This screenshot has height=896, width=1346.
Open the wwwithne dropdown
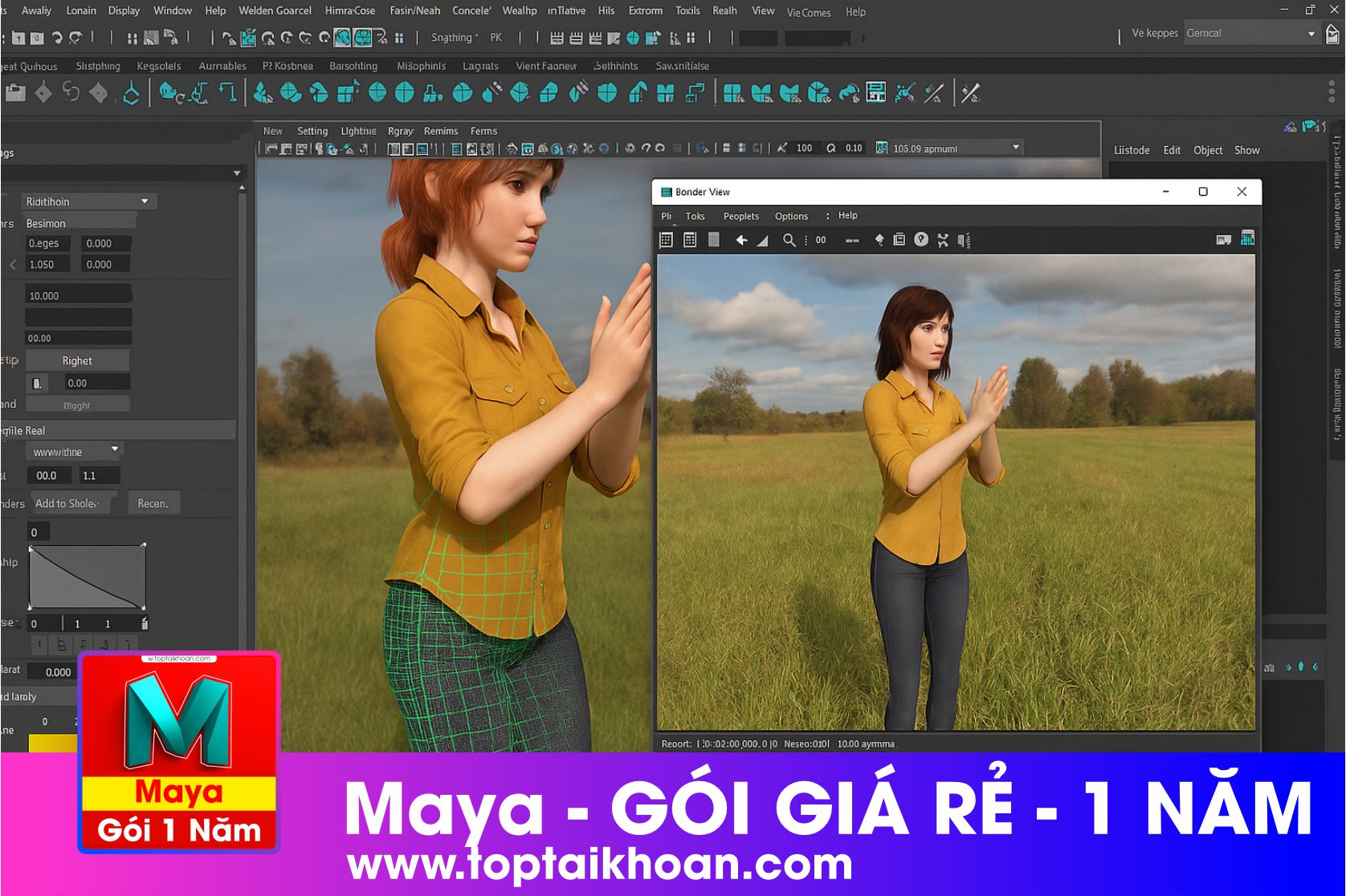tap(73, 451)
